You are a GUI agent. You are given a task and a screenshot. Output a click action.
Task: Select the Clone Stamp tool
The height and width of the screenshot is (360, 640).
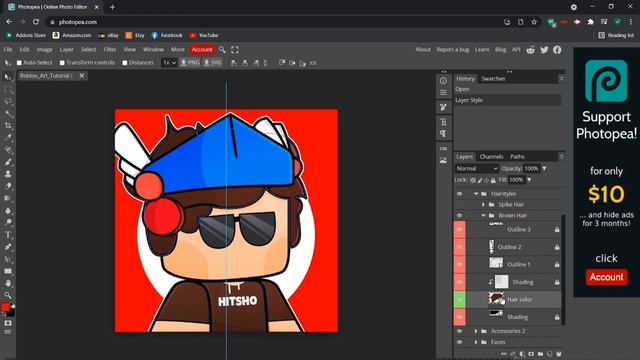tap(8, 174)
